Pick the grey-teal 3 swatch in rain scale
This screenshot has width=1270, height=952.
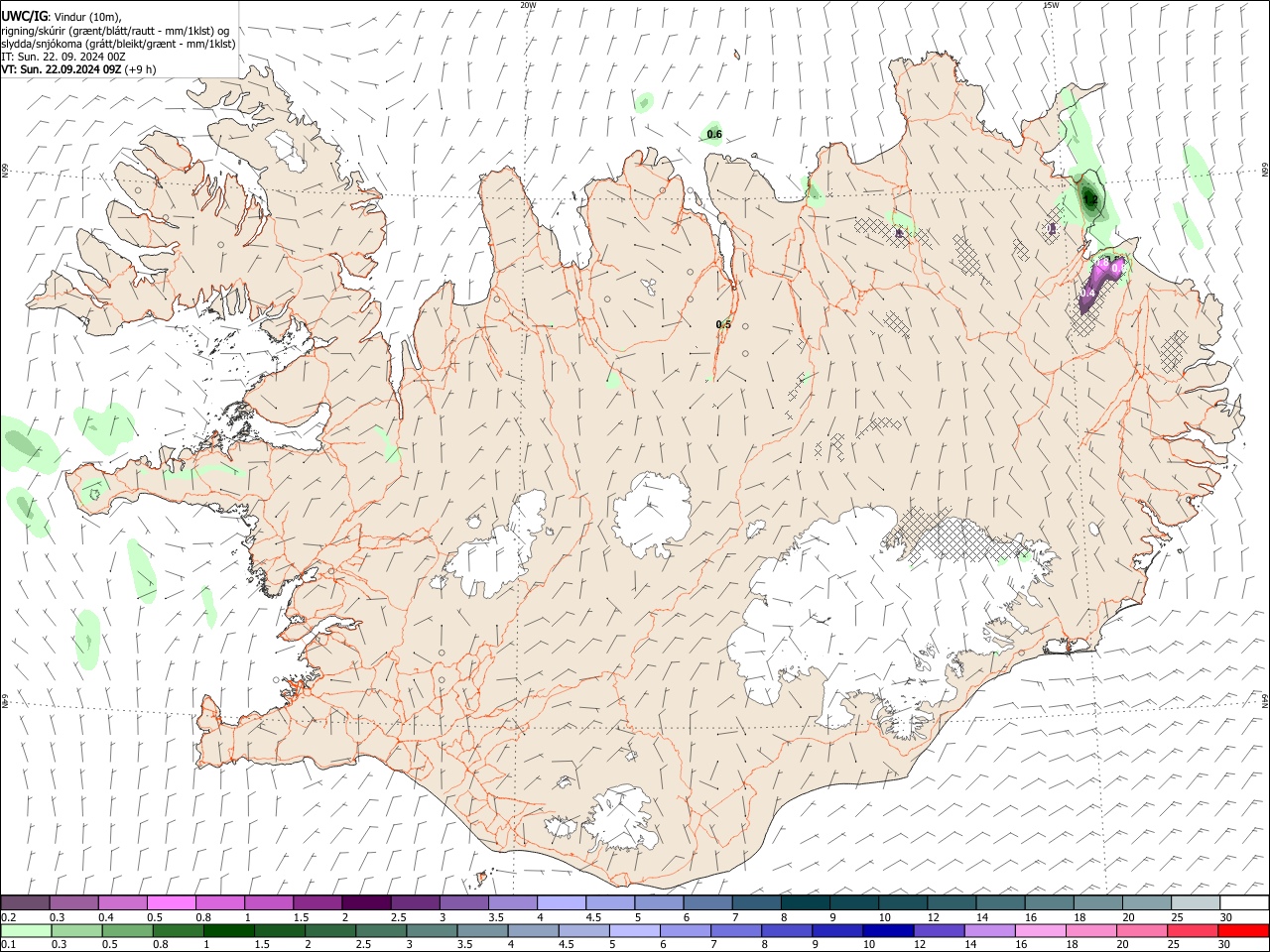pyautogui.click(x=432, y=930)
